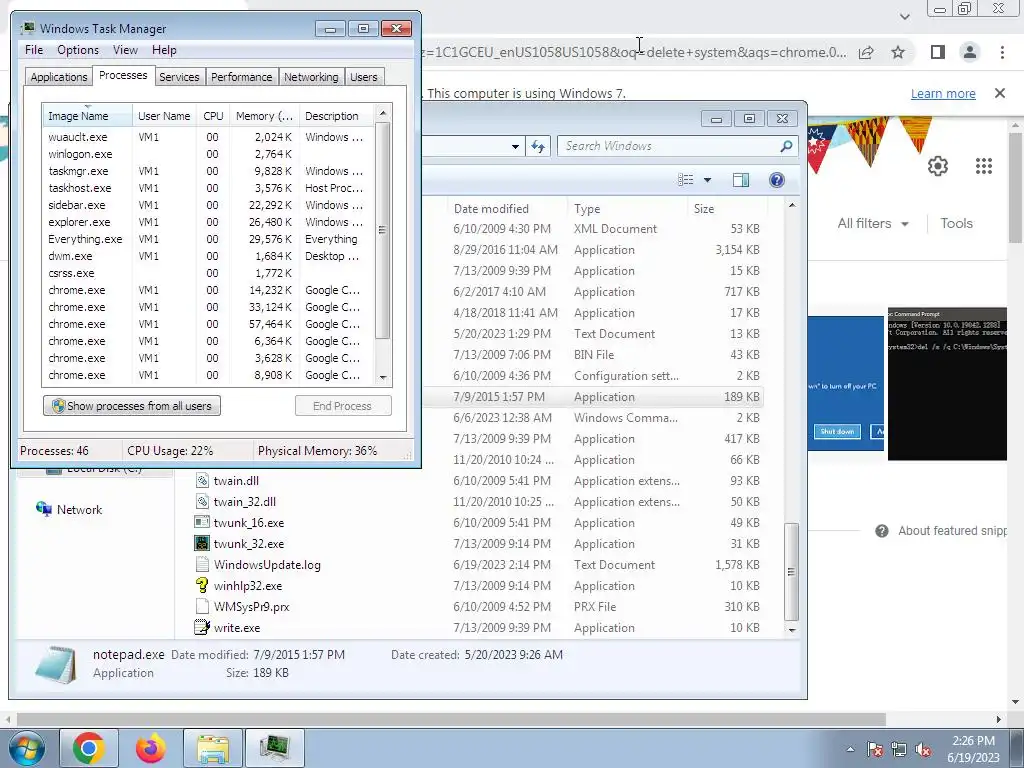The image size is (1024, 768).
Task: Click Task Manager taskbar icon
Action: click(x=274, y=748)
